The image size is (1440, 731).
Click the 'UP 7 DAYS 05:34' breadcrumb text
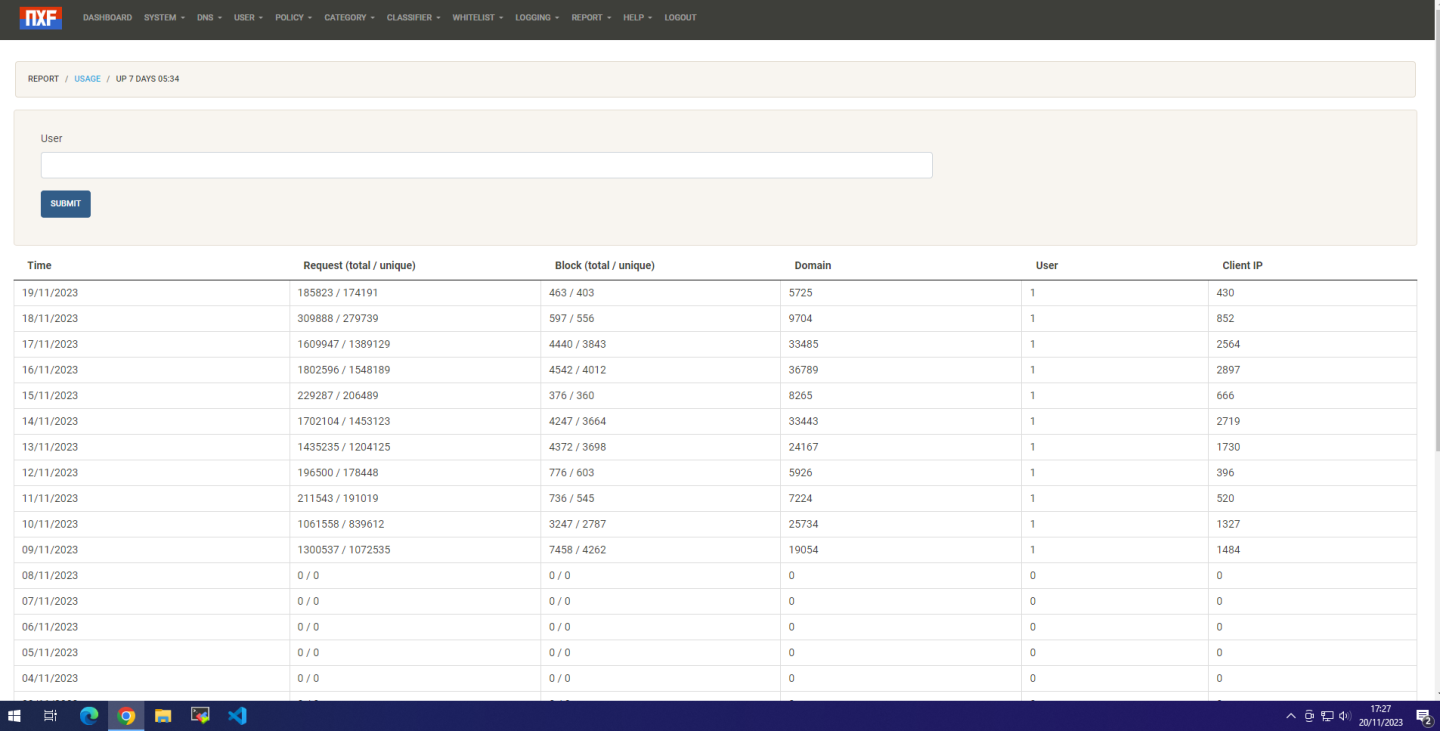pyautogui.click(x=148, y=79)
